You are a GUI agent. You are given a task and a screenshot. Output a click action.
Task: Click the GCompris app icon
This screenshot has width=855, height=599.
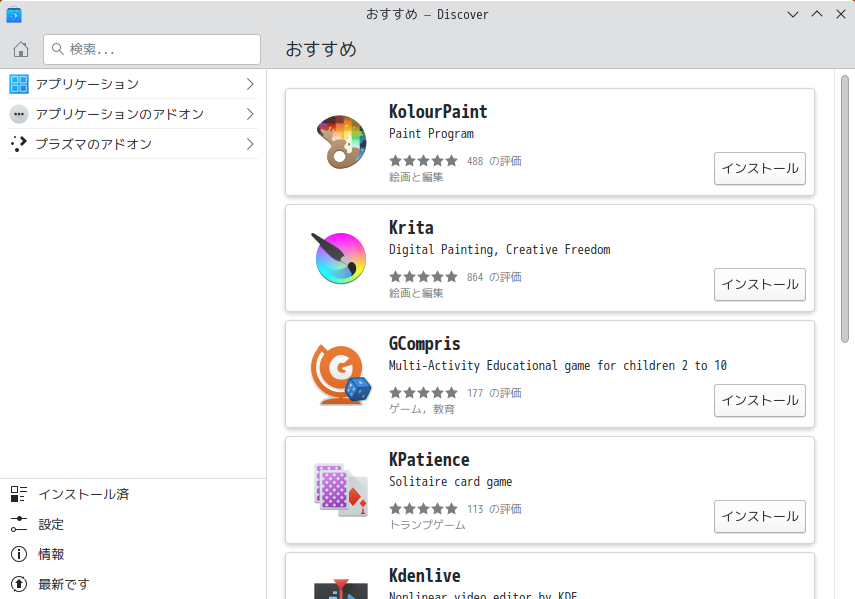point(340,373)
